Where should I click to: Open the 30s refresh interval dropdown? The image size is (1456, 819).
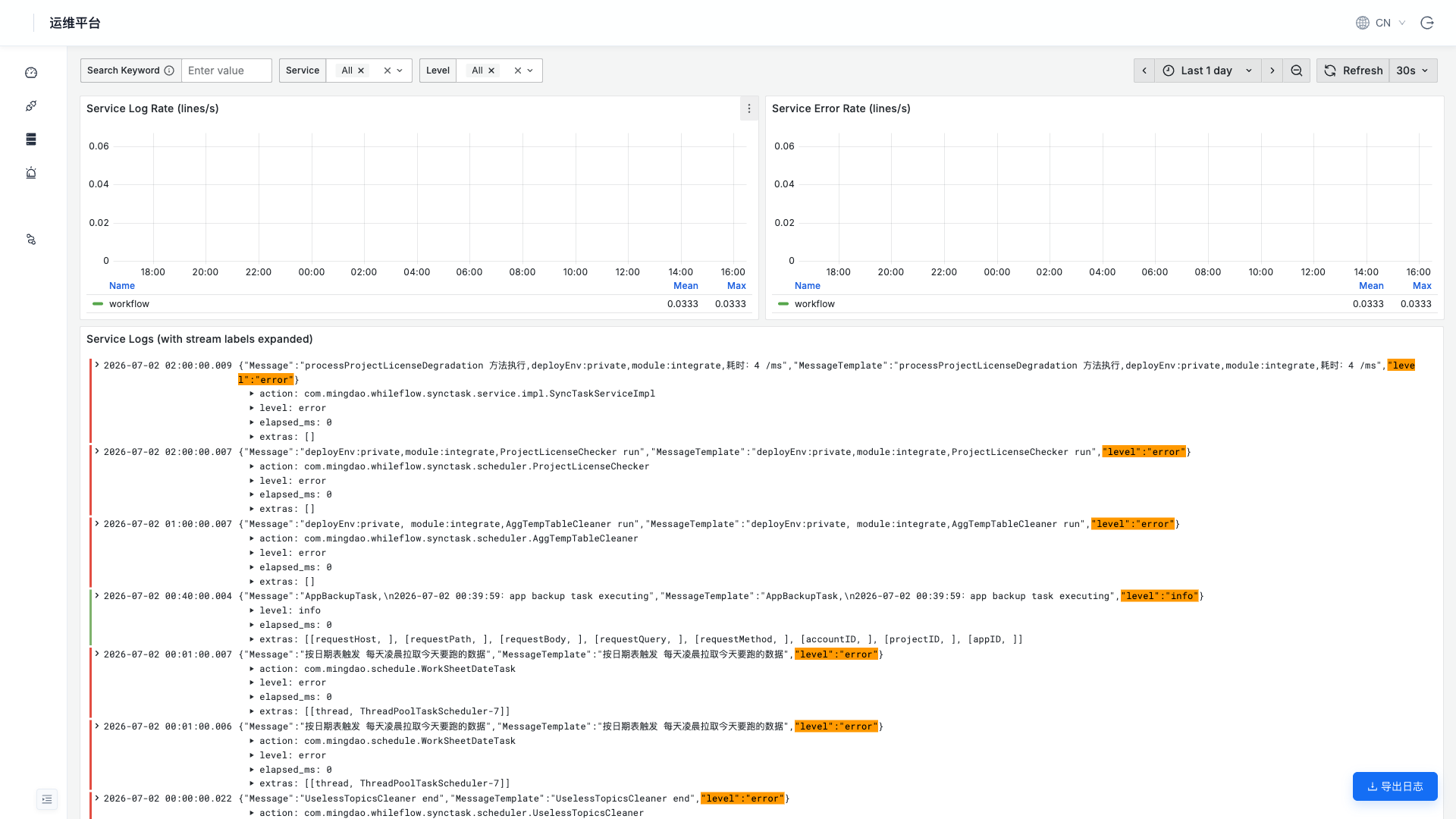(1413, 71)
